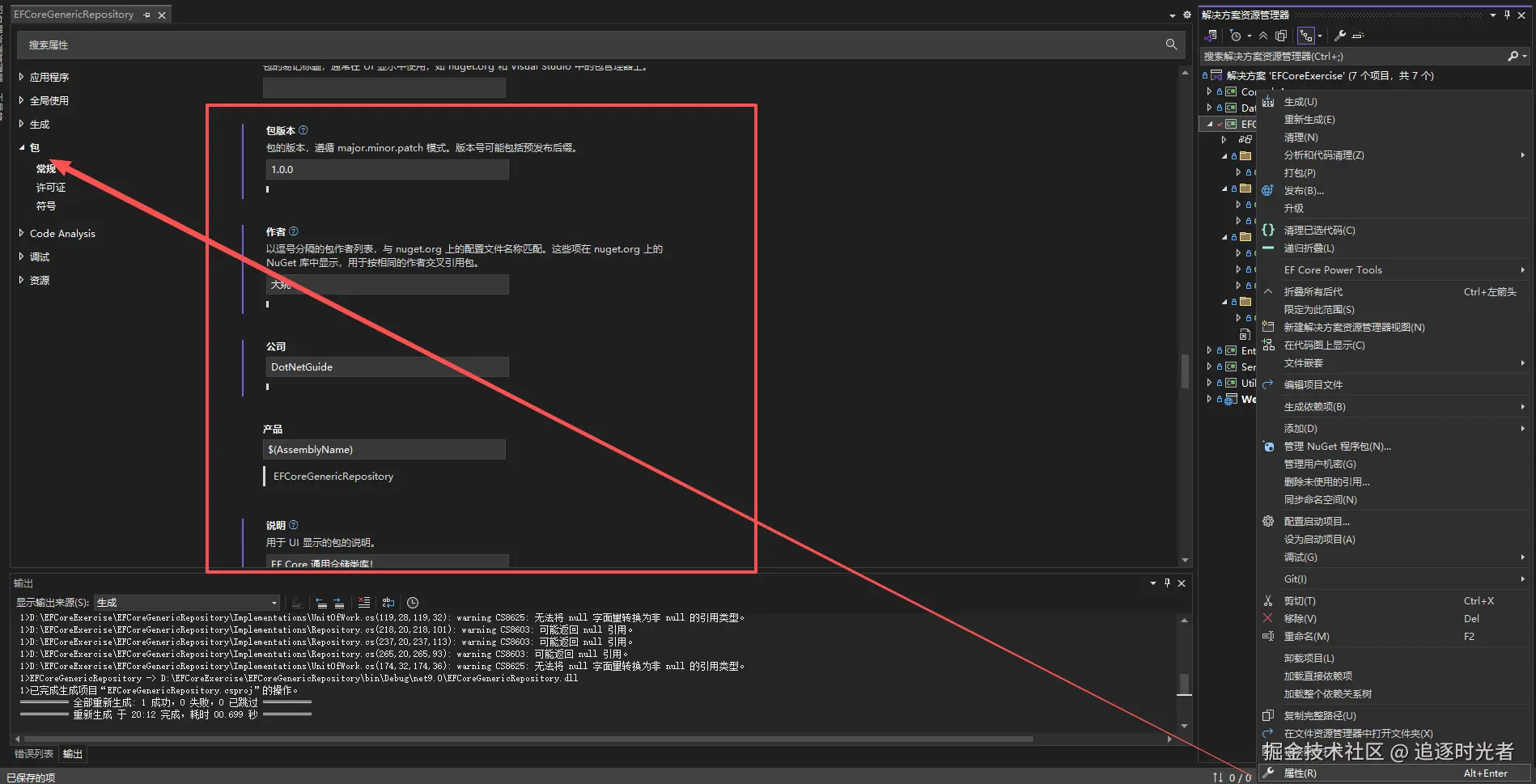Open pending changes filter clock icon
1536x784 pixels.
click(1236, 36)
